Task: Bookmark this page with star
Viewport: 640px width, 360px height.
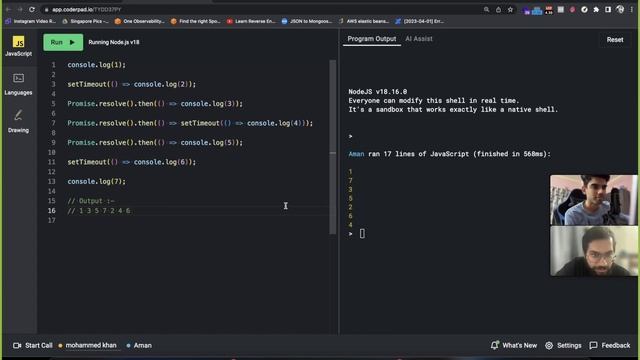Action: pos(510,9)
